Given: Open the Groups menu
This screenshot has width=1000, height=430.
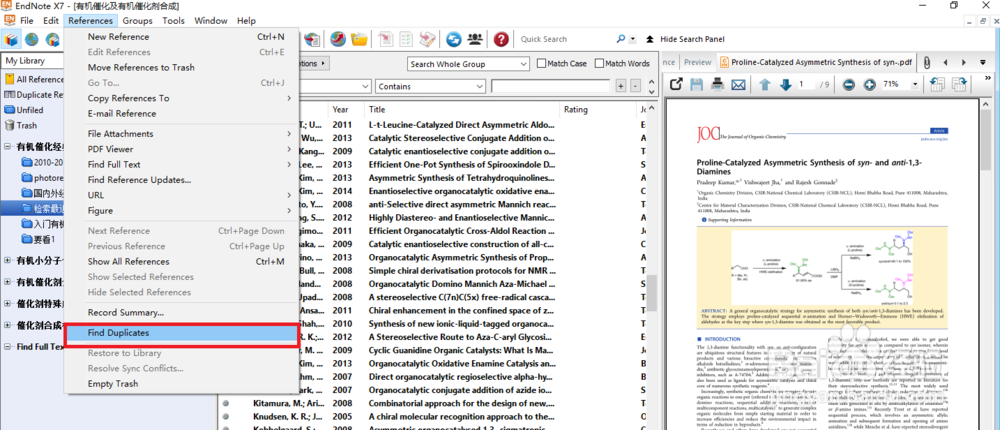Looking at the screenshot, I should 138,20.
